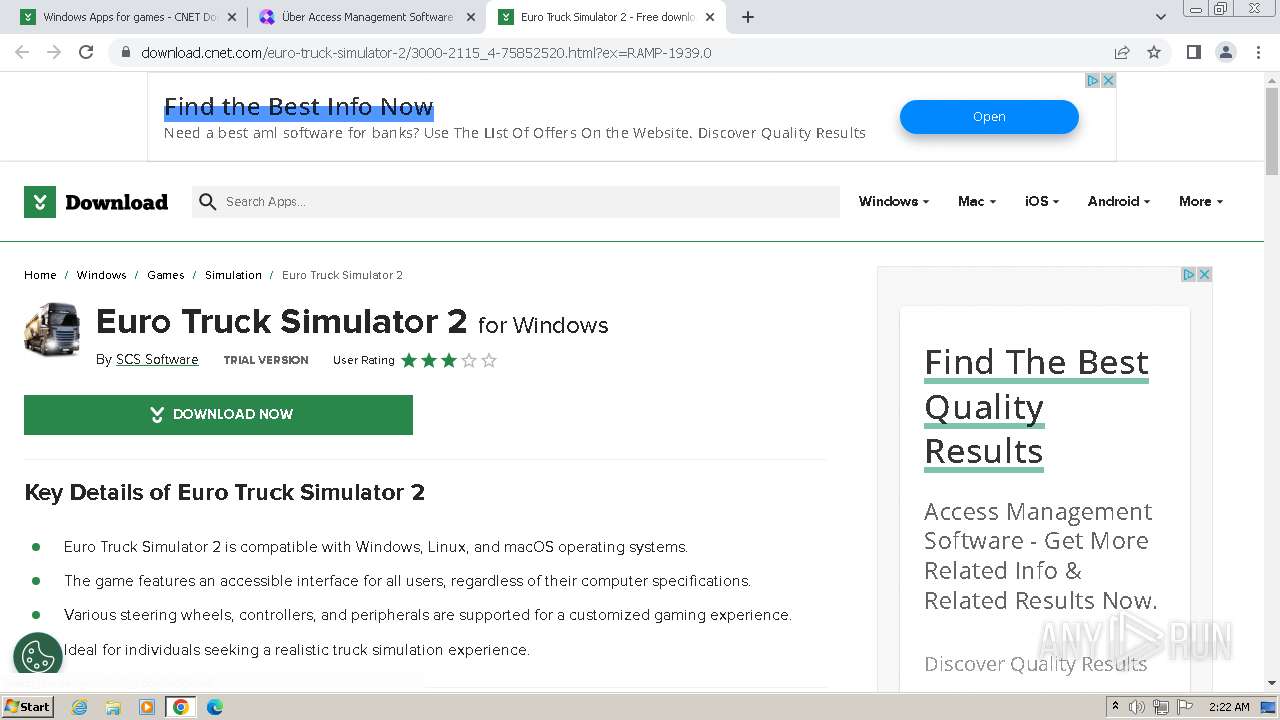Click the AdChoices icon on top banner
The height and width of the screenshot is (720, 1280).
click(x=1093, y=80)
